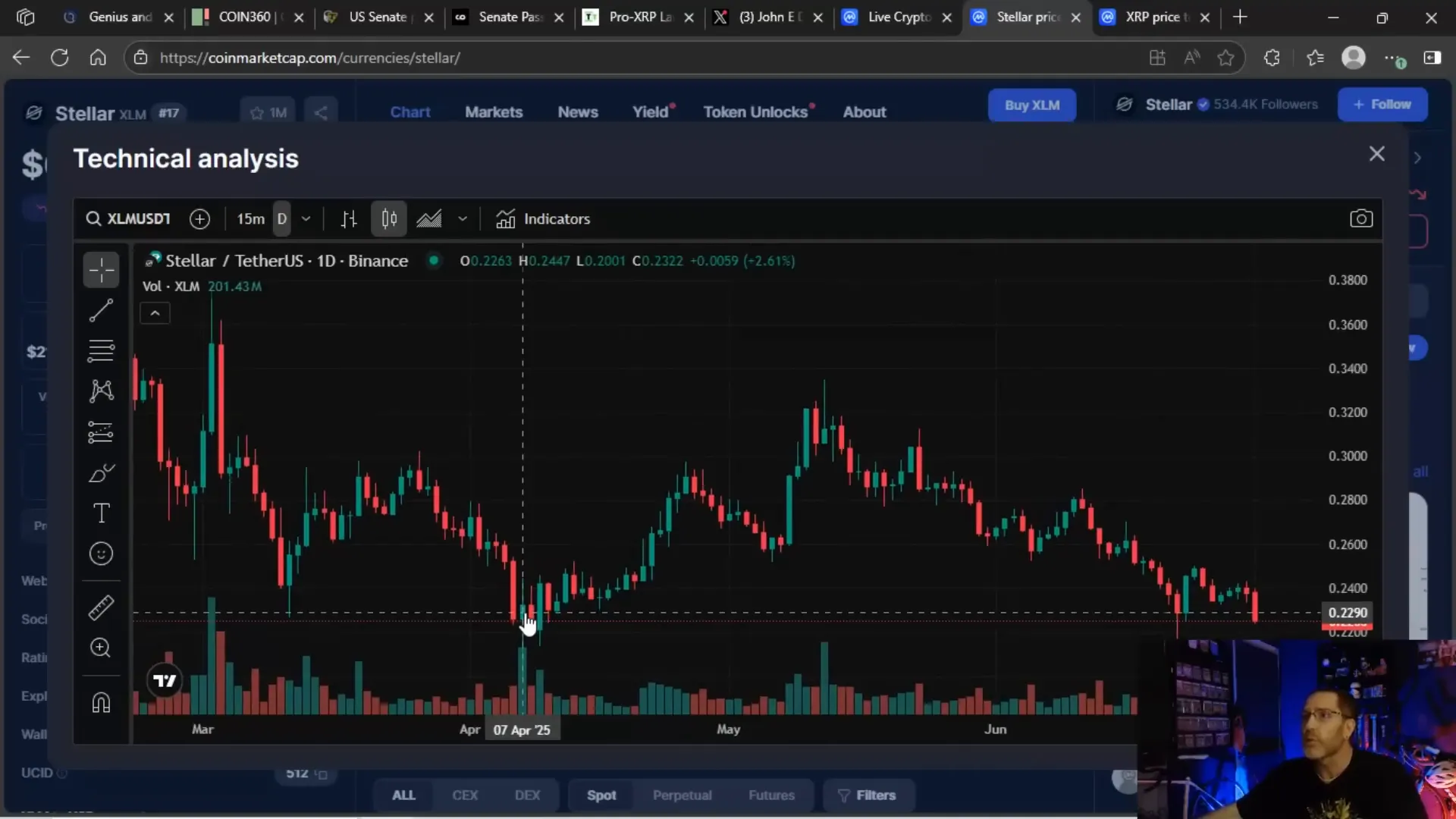The image size is (1456, 819).
Task: Open the read aloud icon
Action: [x=1191, y=58]
